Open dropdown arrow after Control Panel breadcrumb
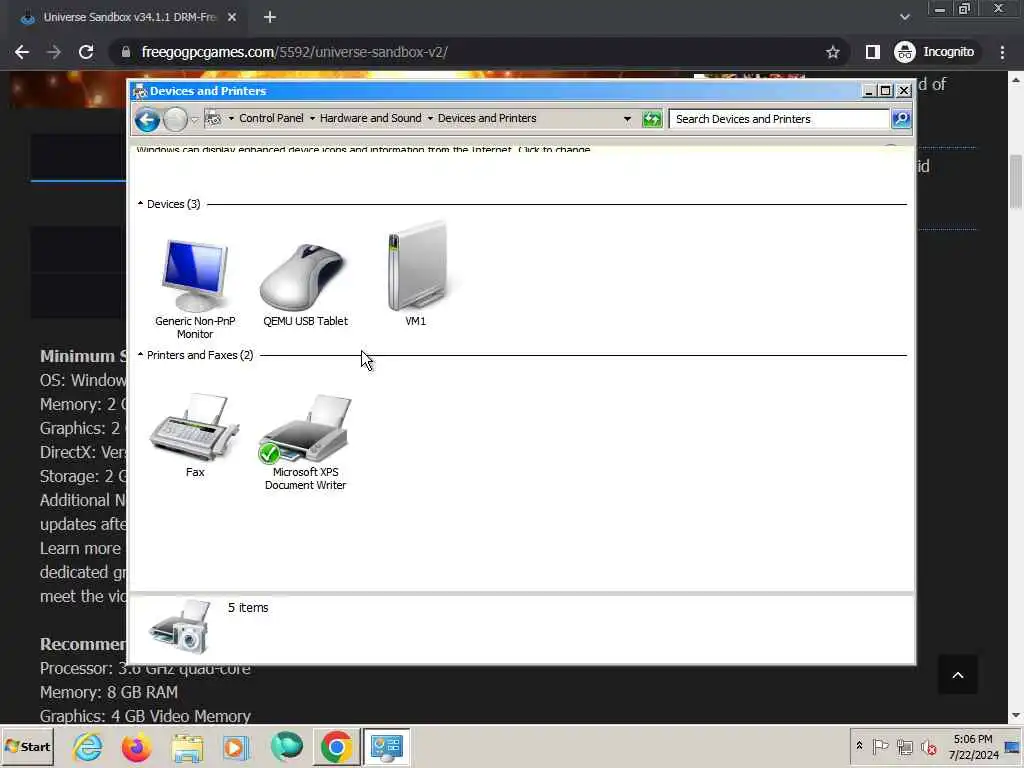Image resolution: width=1024 pixels, height=768 pixels. (x=312, y=118)
